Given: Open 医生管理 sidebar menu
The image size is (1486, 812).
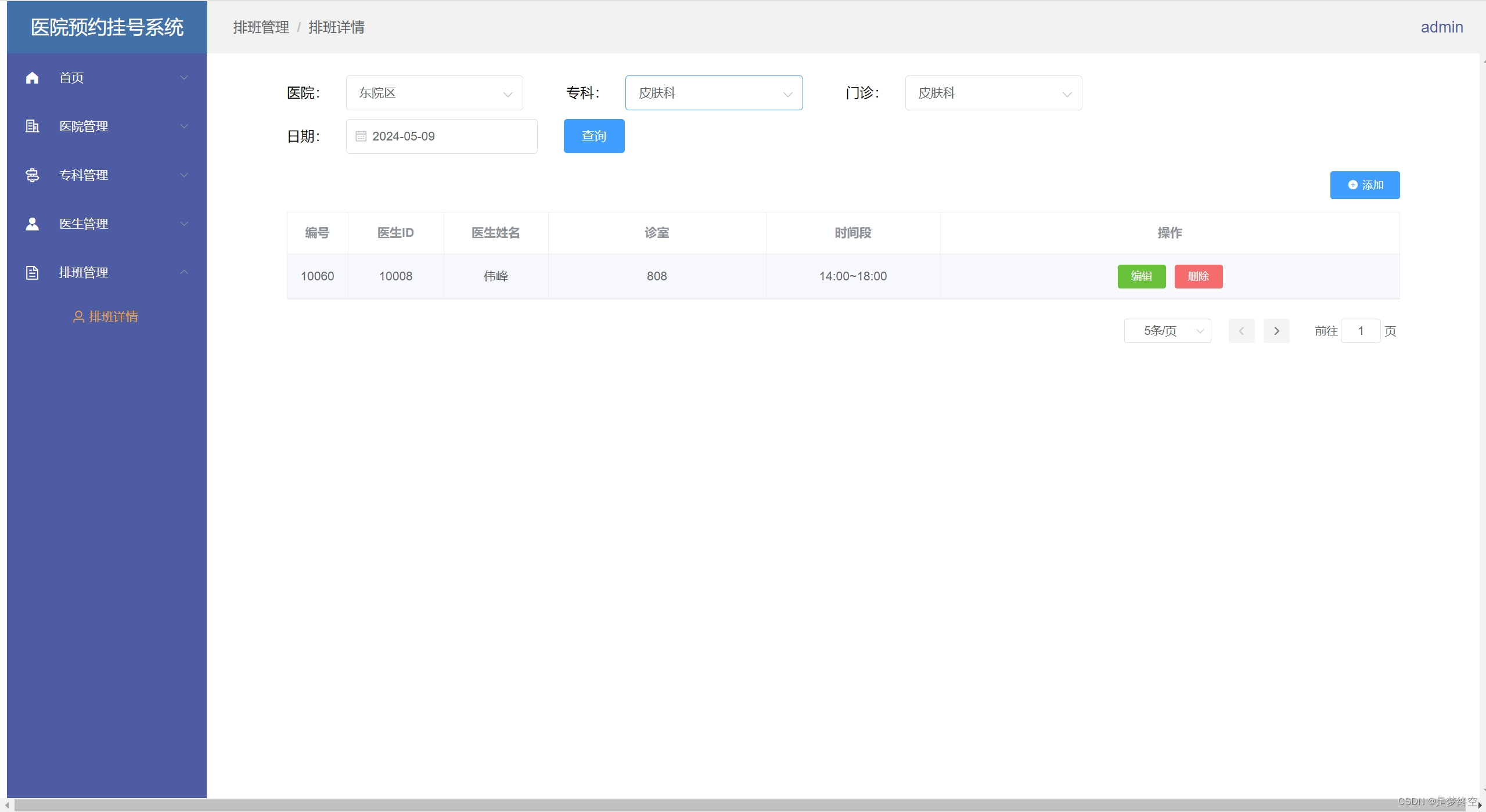Looking at the screenshot, I should 107,223.
